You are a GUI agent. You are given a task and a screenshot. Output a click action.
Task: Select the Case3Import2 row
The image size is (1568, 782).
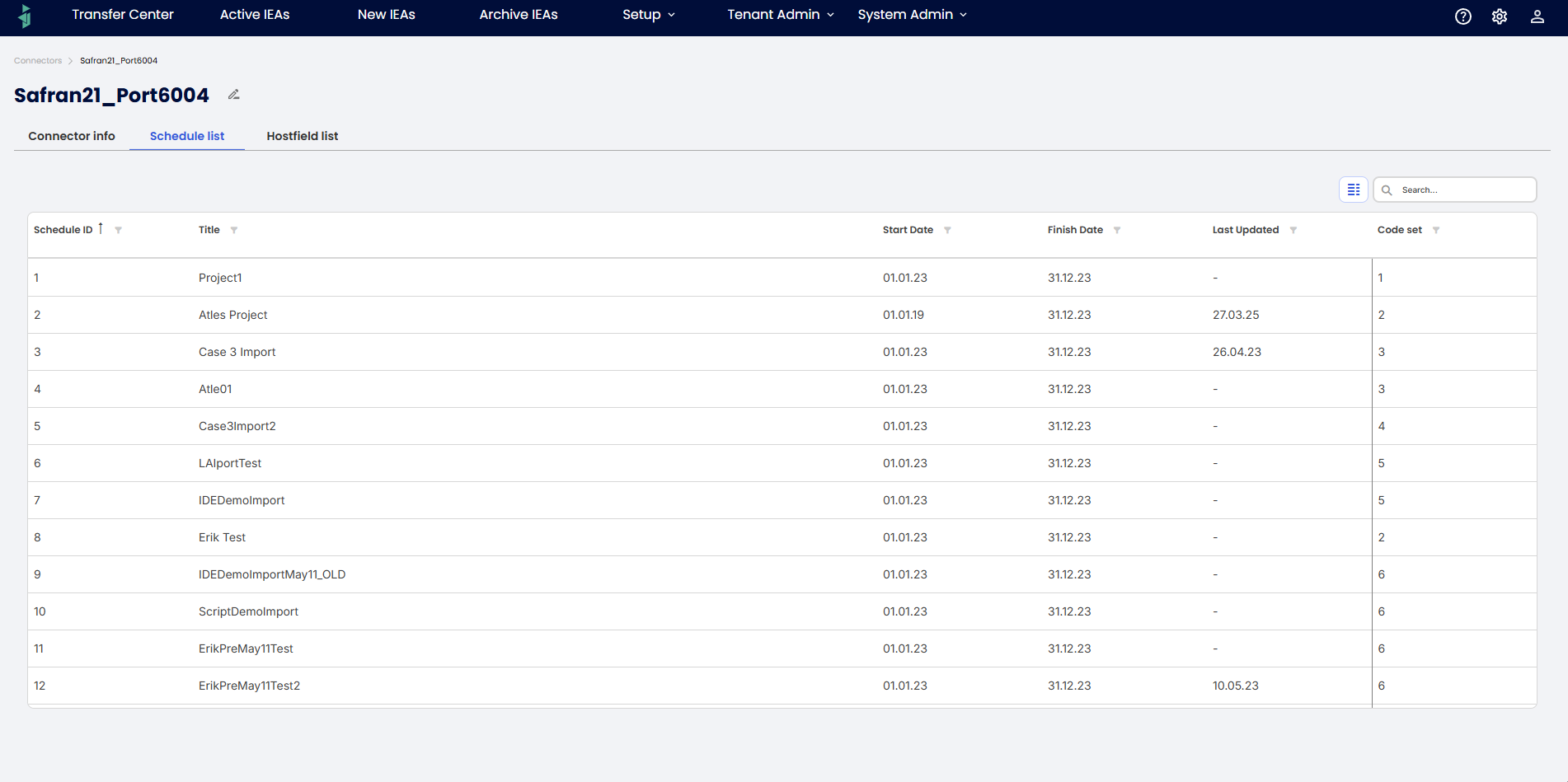point(782,426)
